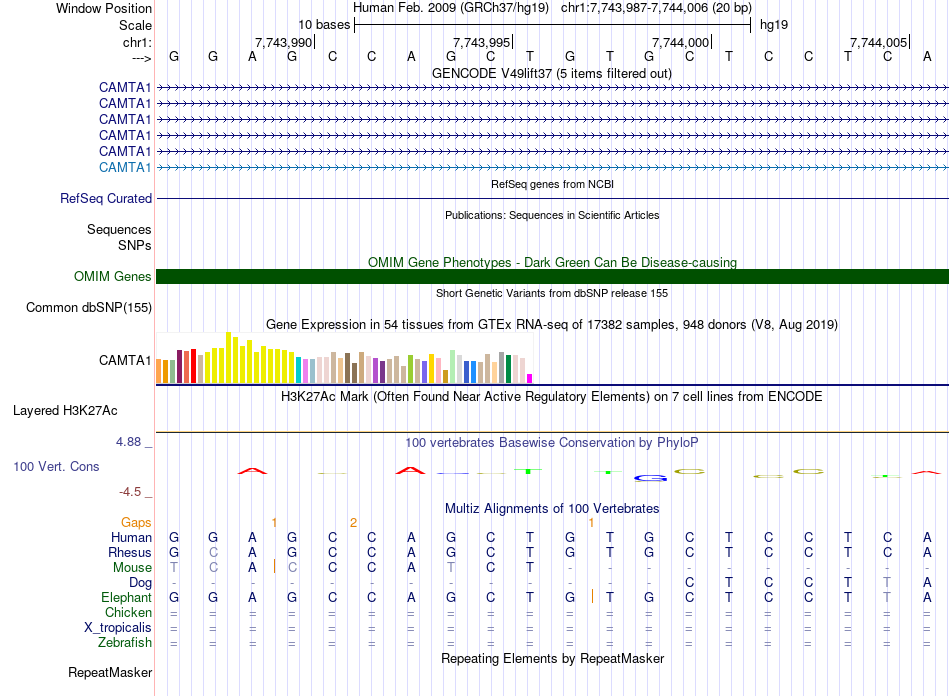Open the OMIM Genes track label

click(112, 276)
